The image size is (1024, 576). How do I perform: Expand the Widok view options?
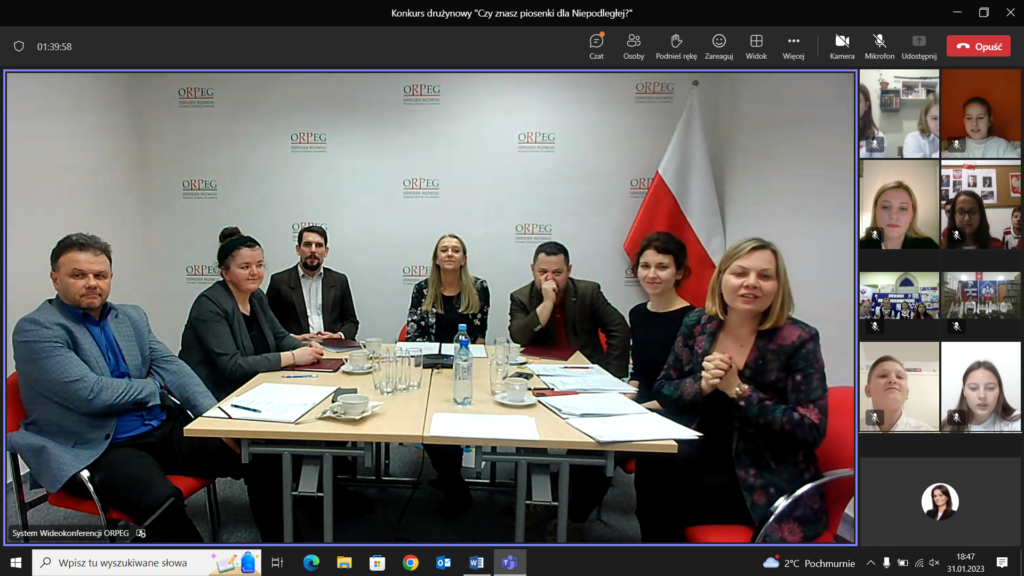pos(756,46)
